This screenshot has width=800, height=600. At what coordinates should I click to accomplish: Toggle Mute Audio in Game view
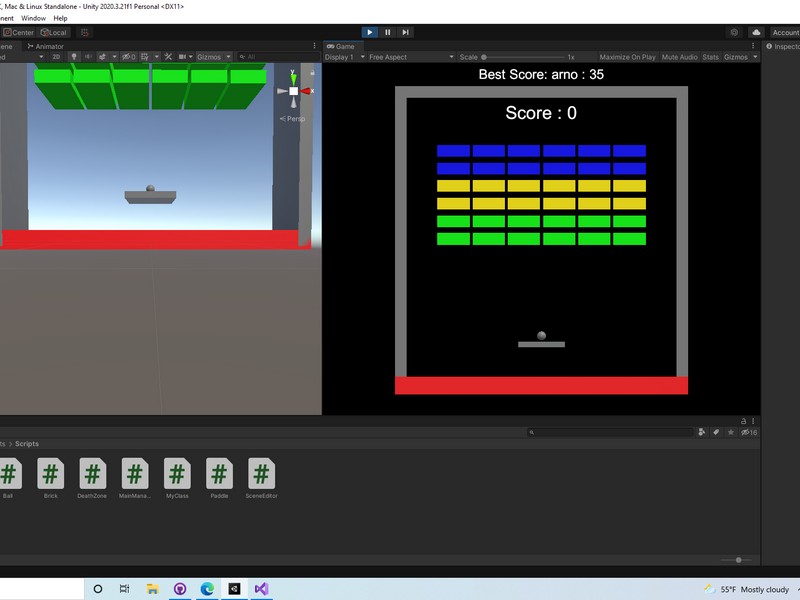[x=680, y=57]
